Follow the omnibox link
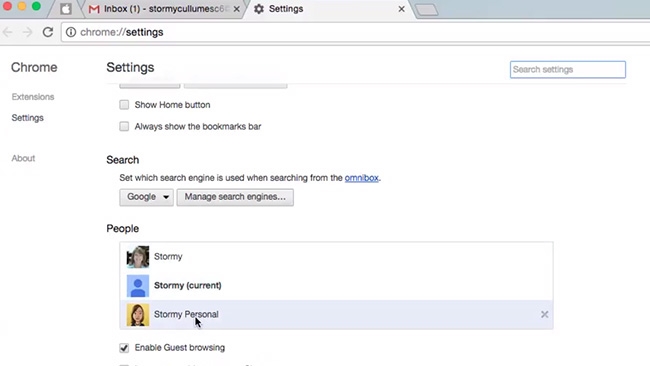Screen dimensions: 650x366 361,178
